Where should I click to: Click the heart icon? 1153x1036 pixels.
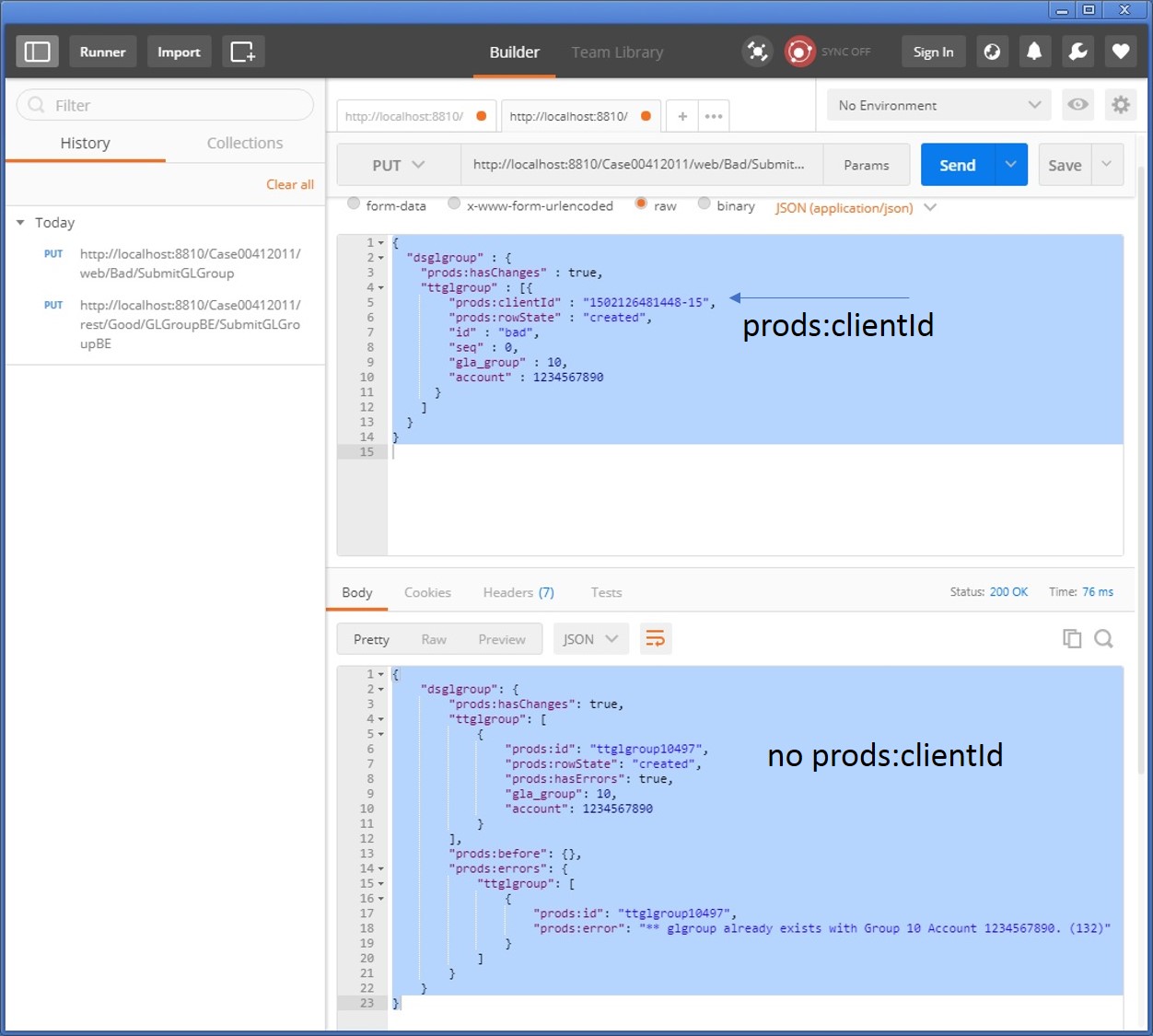coord(1121,52)
